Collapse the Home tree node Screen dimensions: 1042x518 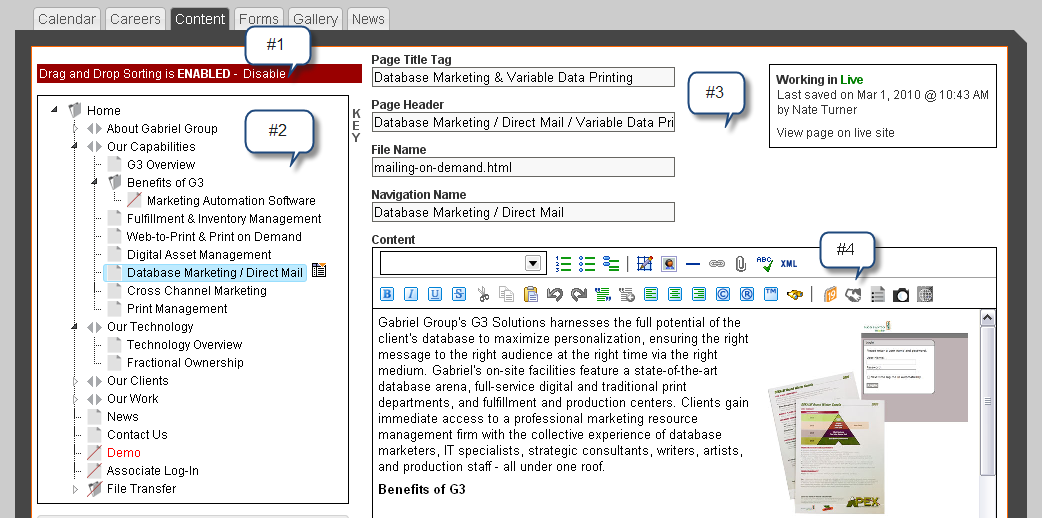coord(54,110)
